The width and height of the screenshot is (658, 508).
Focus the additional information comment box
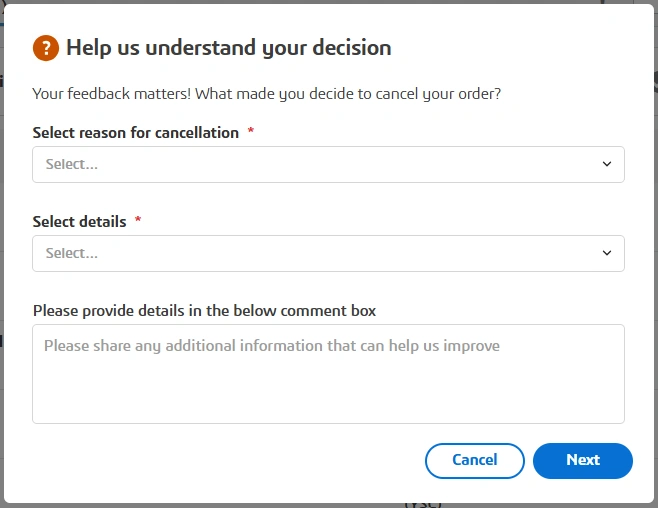pos(328,373)
